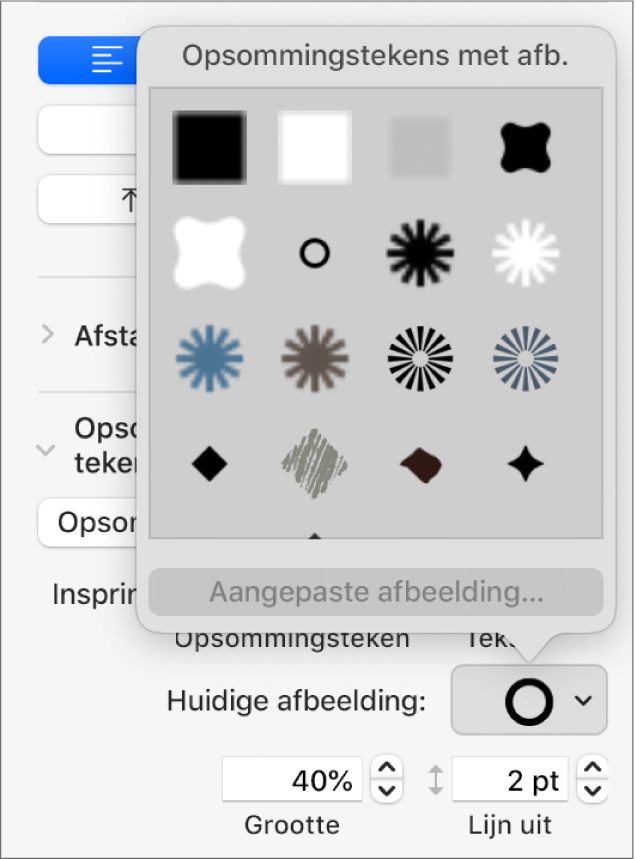Image resolution: width=636 pixels, height=859 pixels.
Task: Select the gray scribbled diamond bullet
Action: 315,463
